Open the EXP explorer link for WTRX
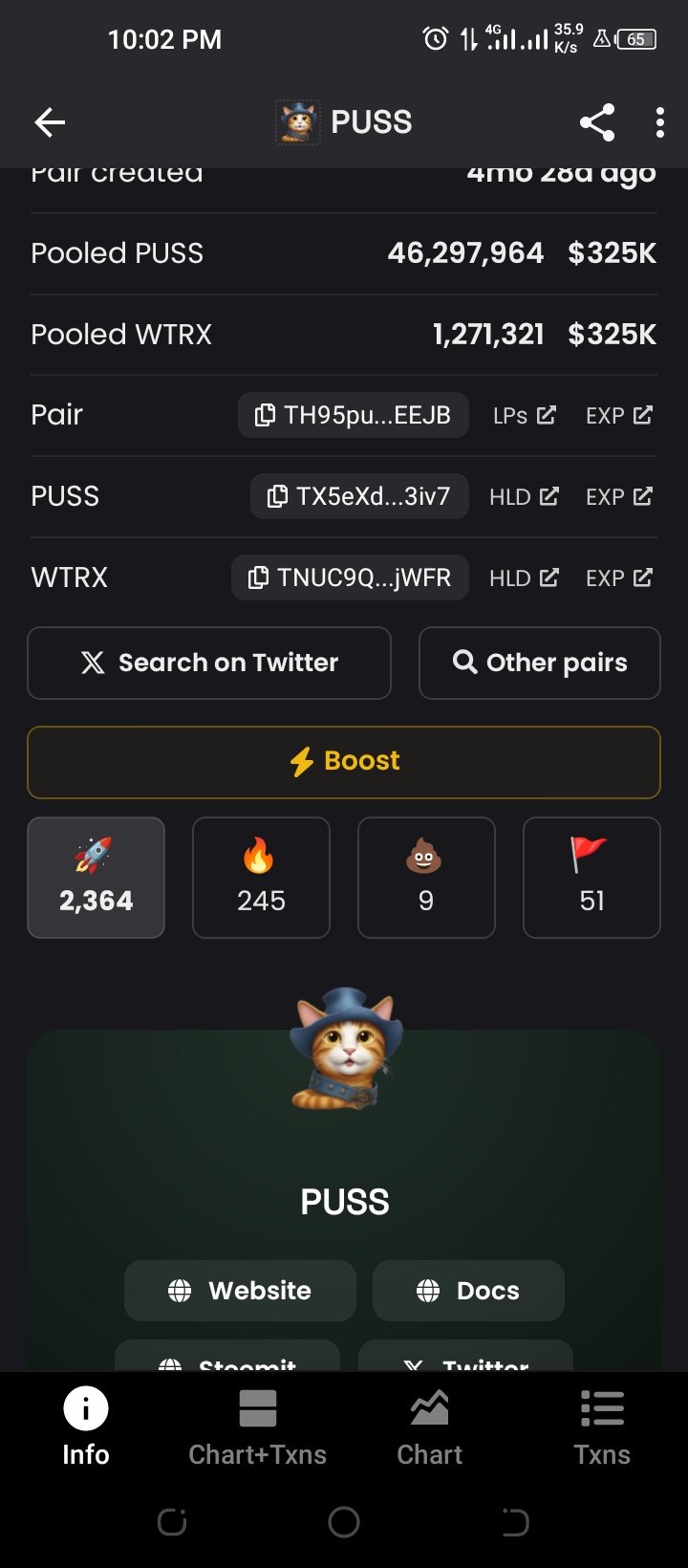 (619, 577)
